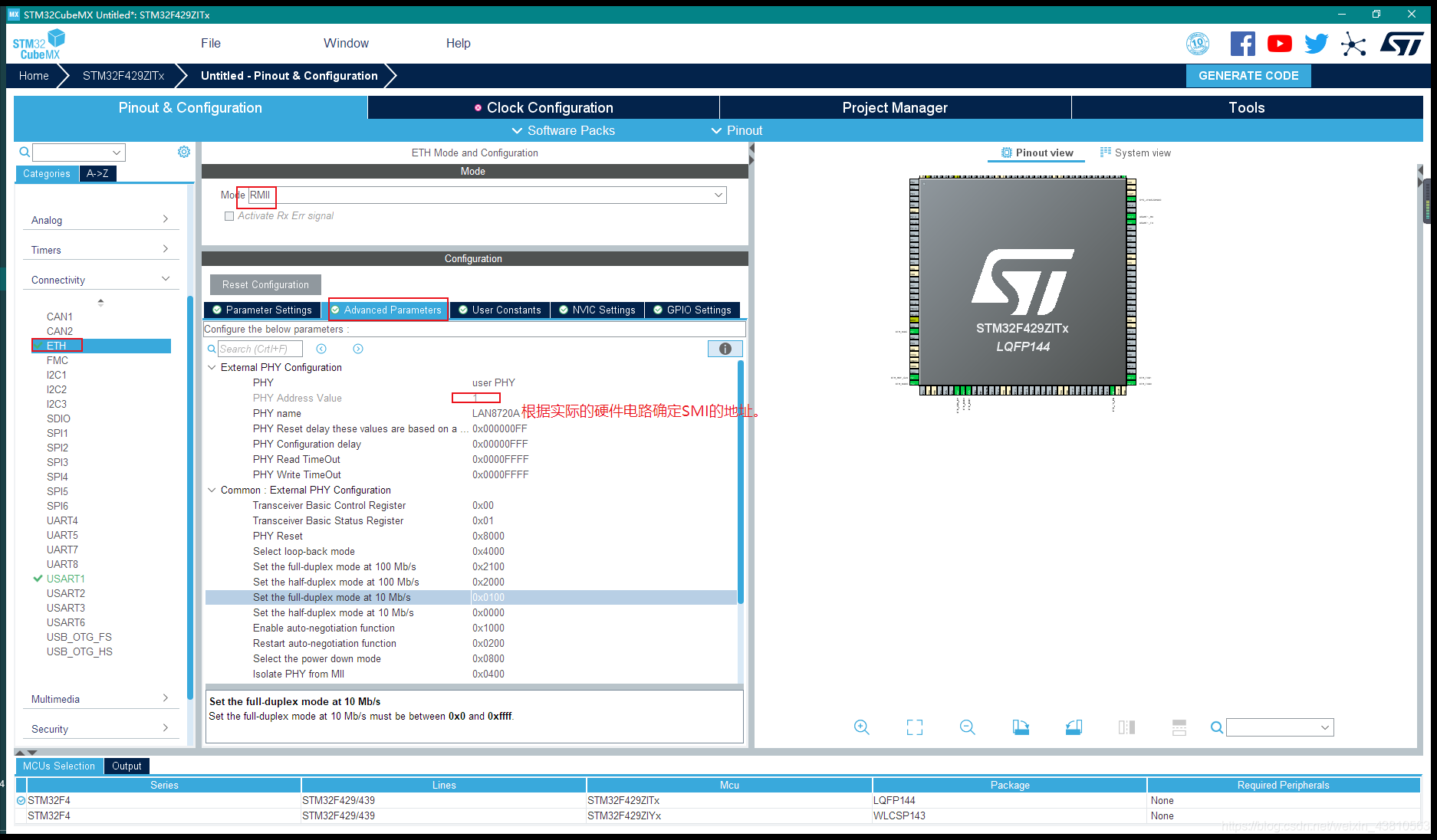Click the pin layout rows icon
1437x840 pixels.
click(1179, 727)
